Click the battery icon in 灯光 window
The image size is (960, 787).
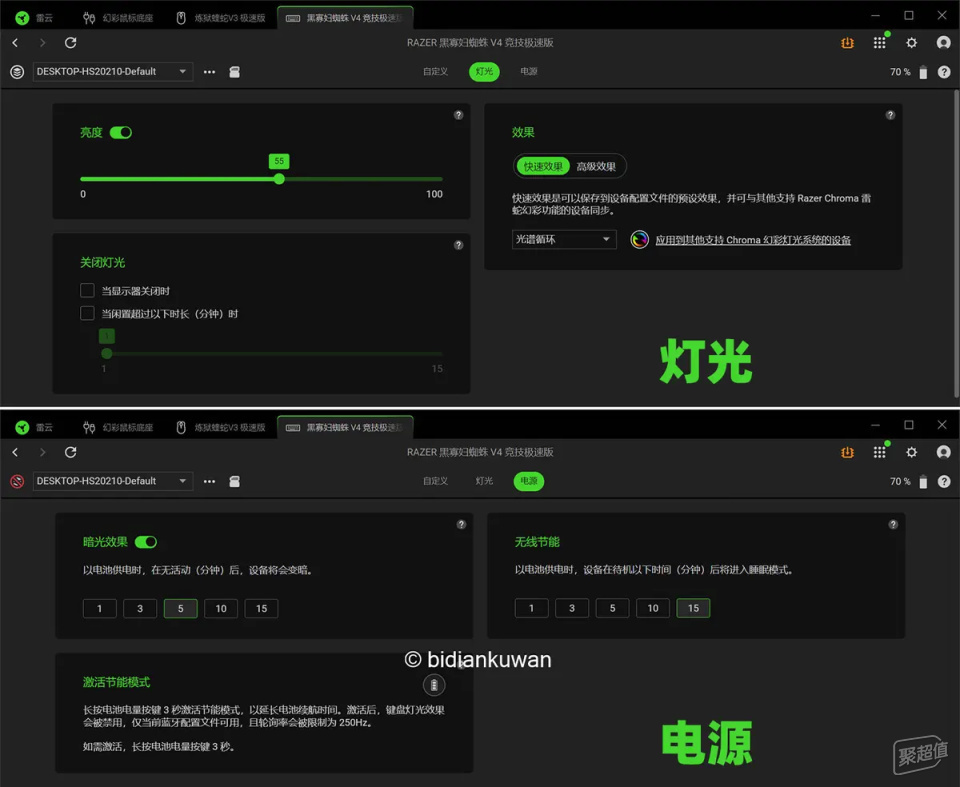(x=923, y=72)
